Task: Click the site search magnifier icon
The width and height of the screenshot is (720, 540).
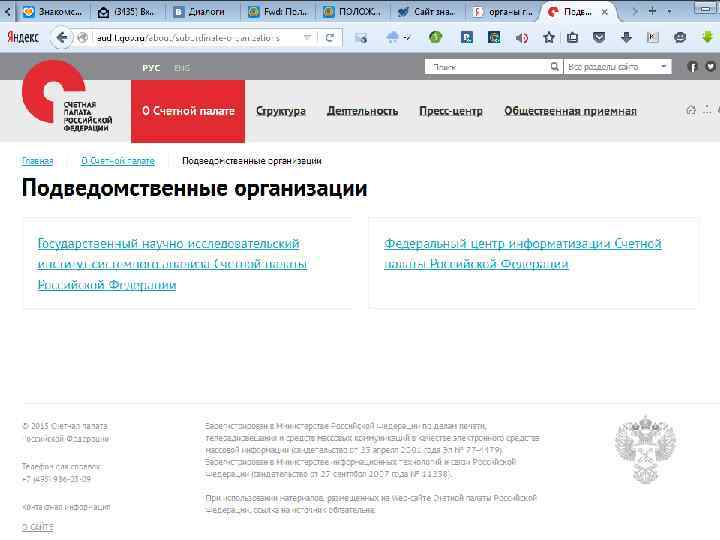Action: coord(554,67)
